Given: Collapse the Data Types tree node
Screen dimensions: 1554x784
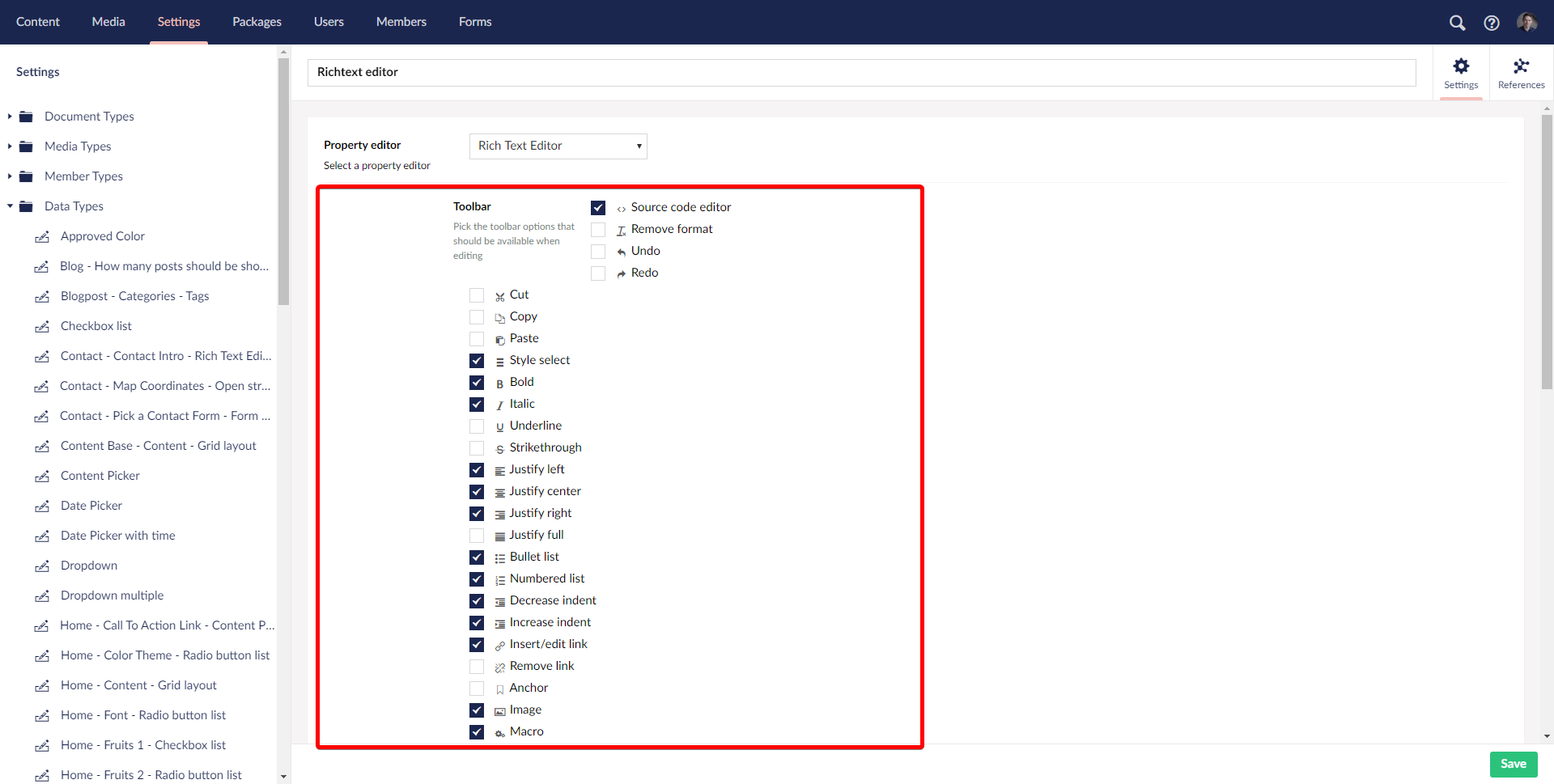Looking at the screenshot, I should 9,206.
